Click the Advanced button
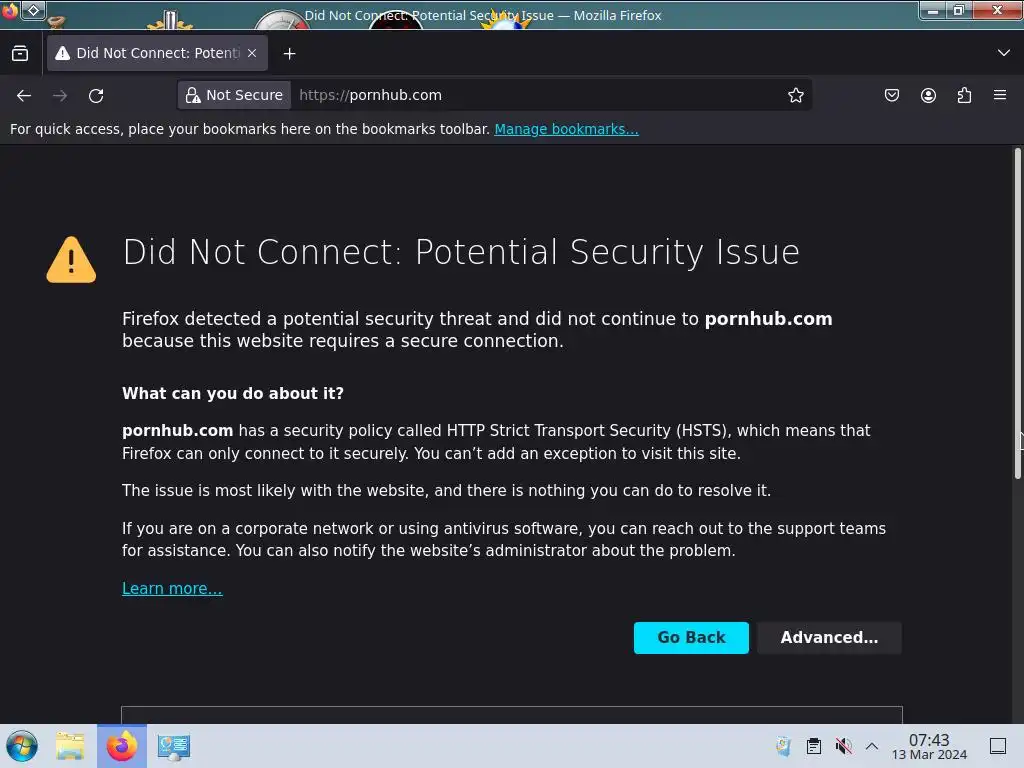The width and height of the screenshot is (1024, 768). pyautogui.click(x=829, y=637)
